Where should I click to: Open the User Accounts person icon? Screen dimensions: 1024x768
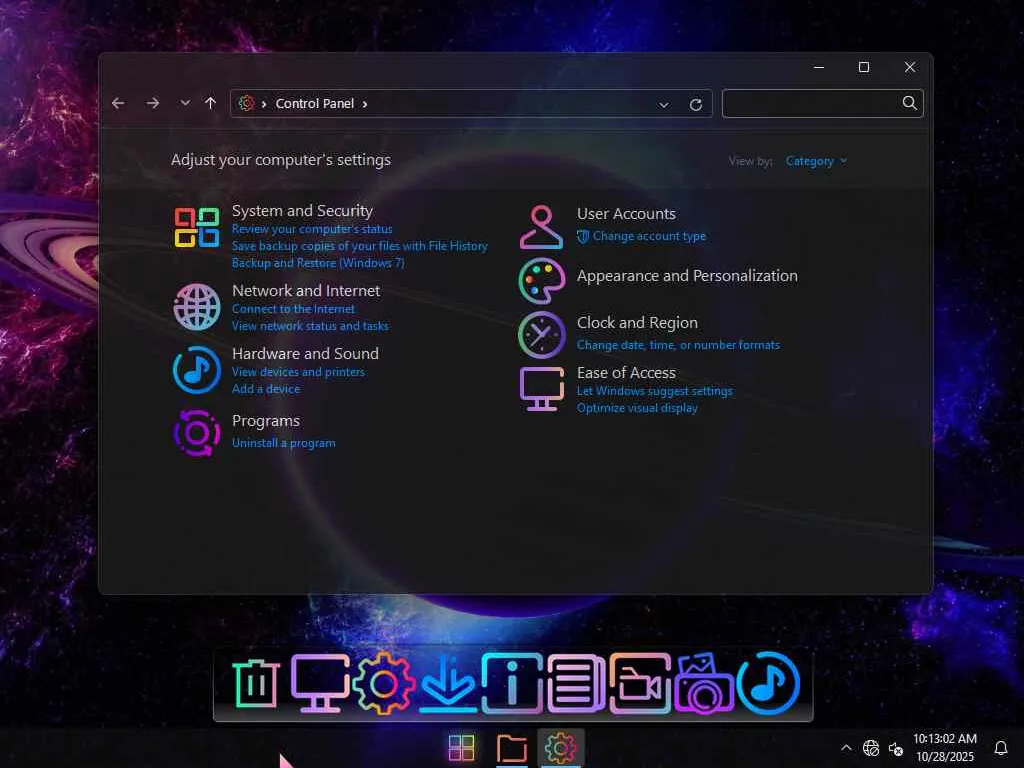click(541, 227)
